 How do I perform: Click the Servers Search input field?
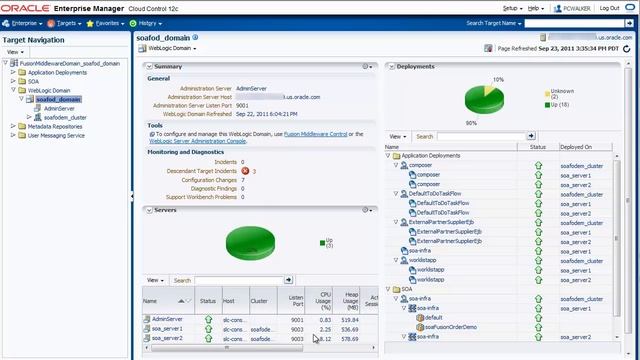click(x=239, y=280)
